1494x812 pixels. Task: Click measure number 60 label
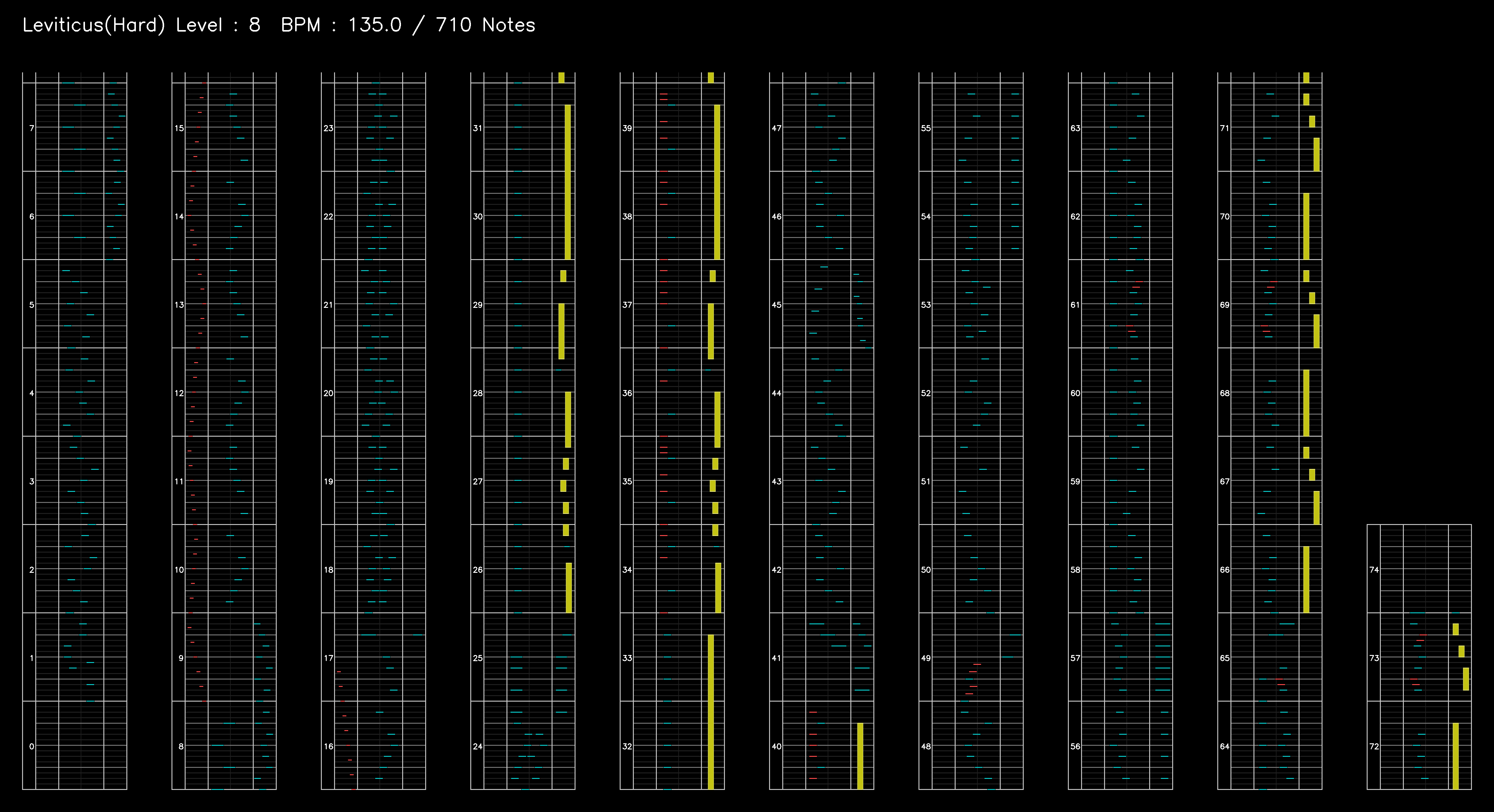1075,393
